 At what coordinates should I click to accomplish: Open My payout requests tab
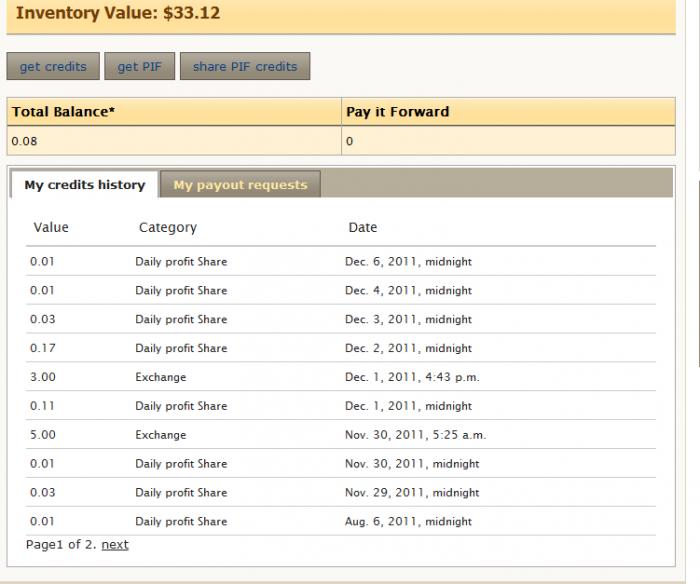pos(241,184)
